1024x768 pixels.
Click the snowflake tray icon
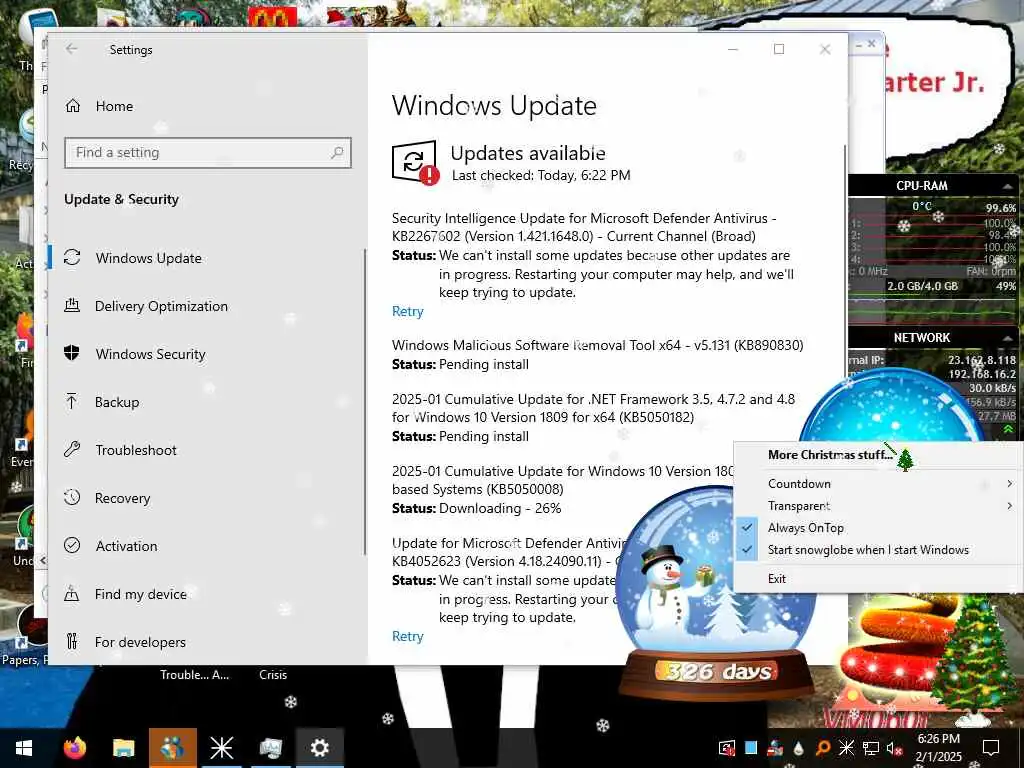tap(846, 748)
